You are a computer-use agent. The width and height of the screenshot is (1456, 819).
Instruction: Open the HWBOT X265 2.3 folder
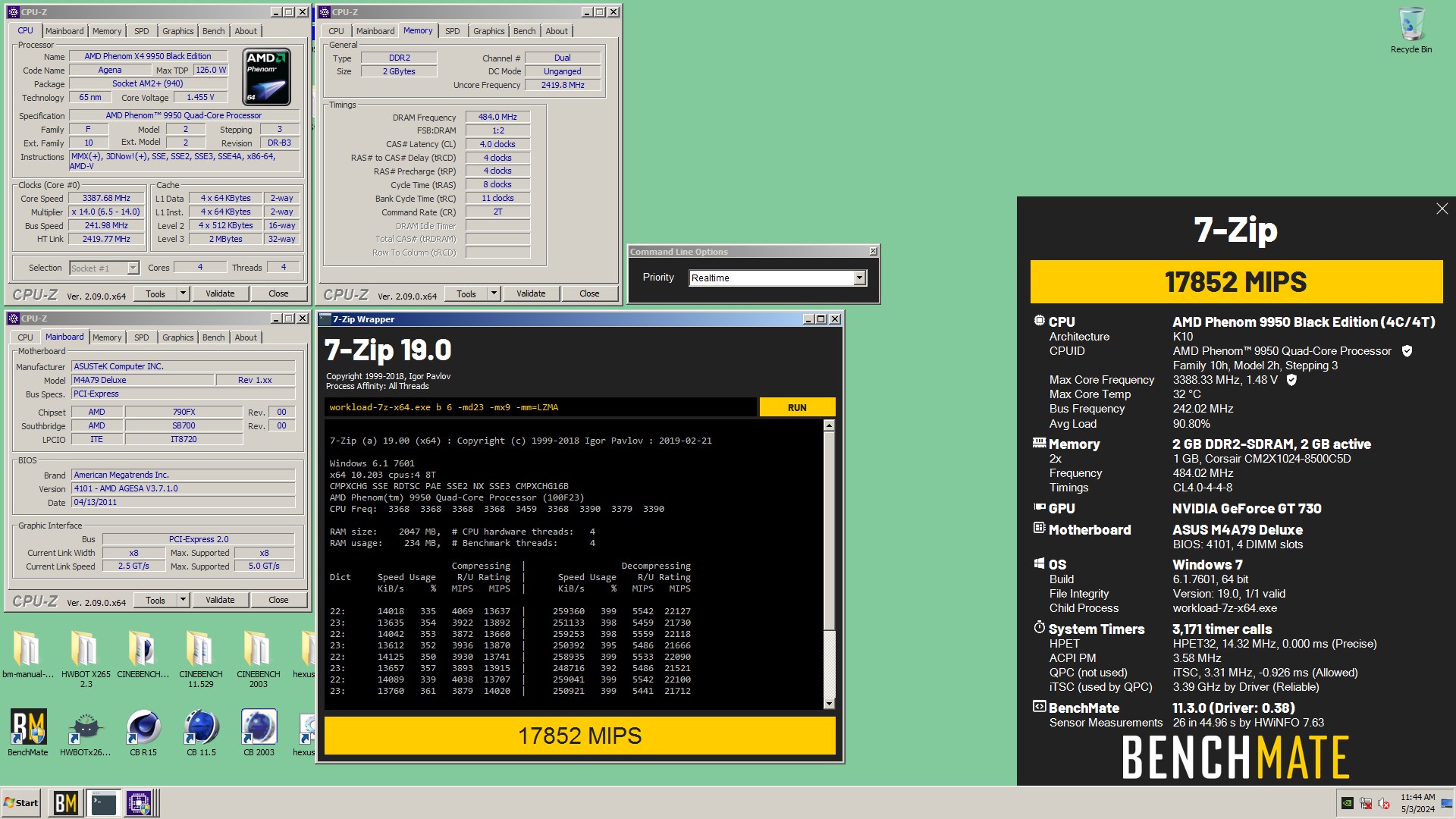point(86,658)
